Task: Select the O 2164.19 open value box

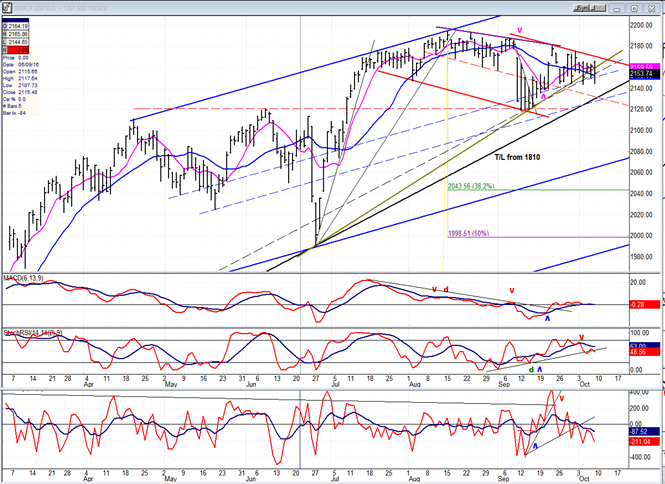Action: pos(16,27)
